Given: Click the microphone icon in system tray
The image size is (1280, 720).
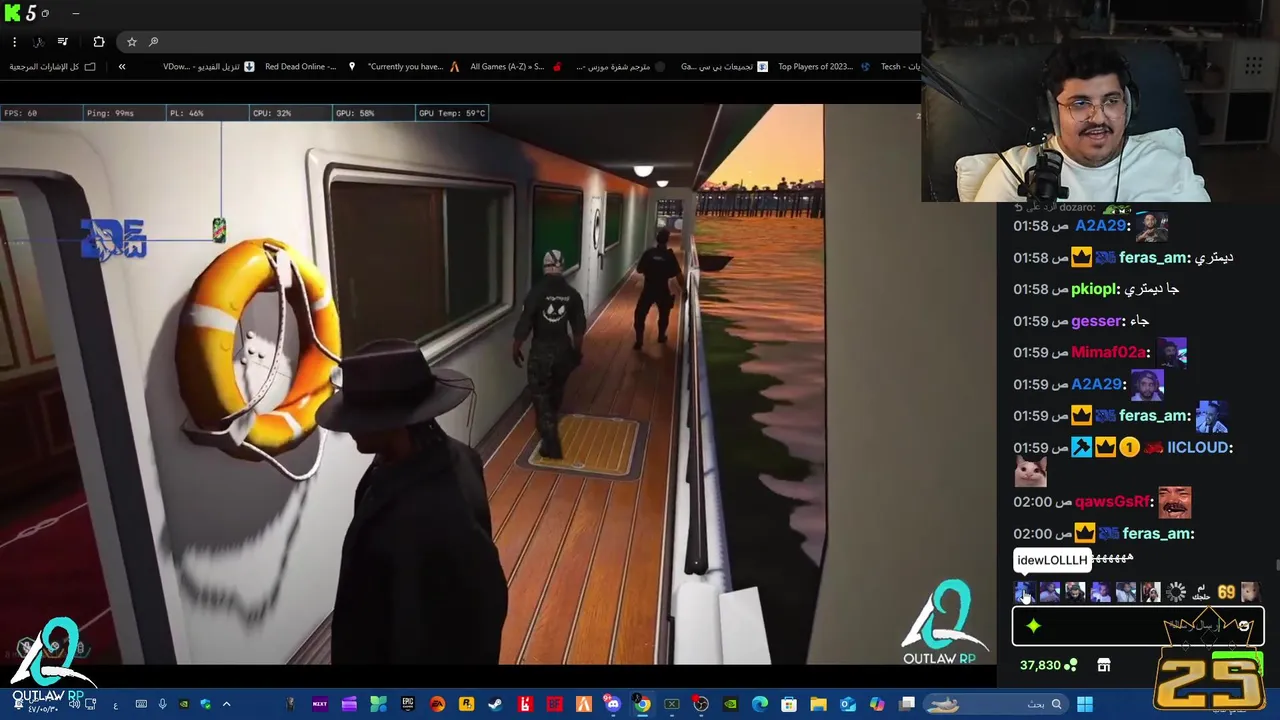Looking at the screenshot, I should (x=162, y=704).
